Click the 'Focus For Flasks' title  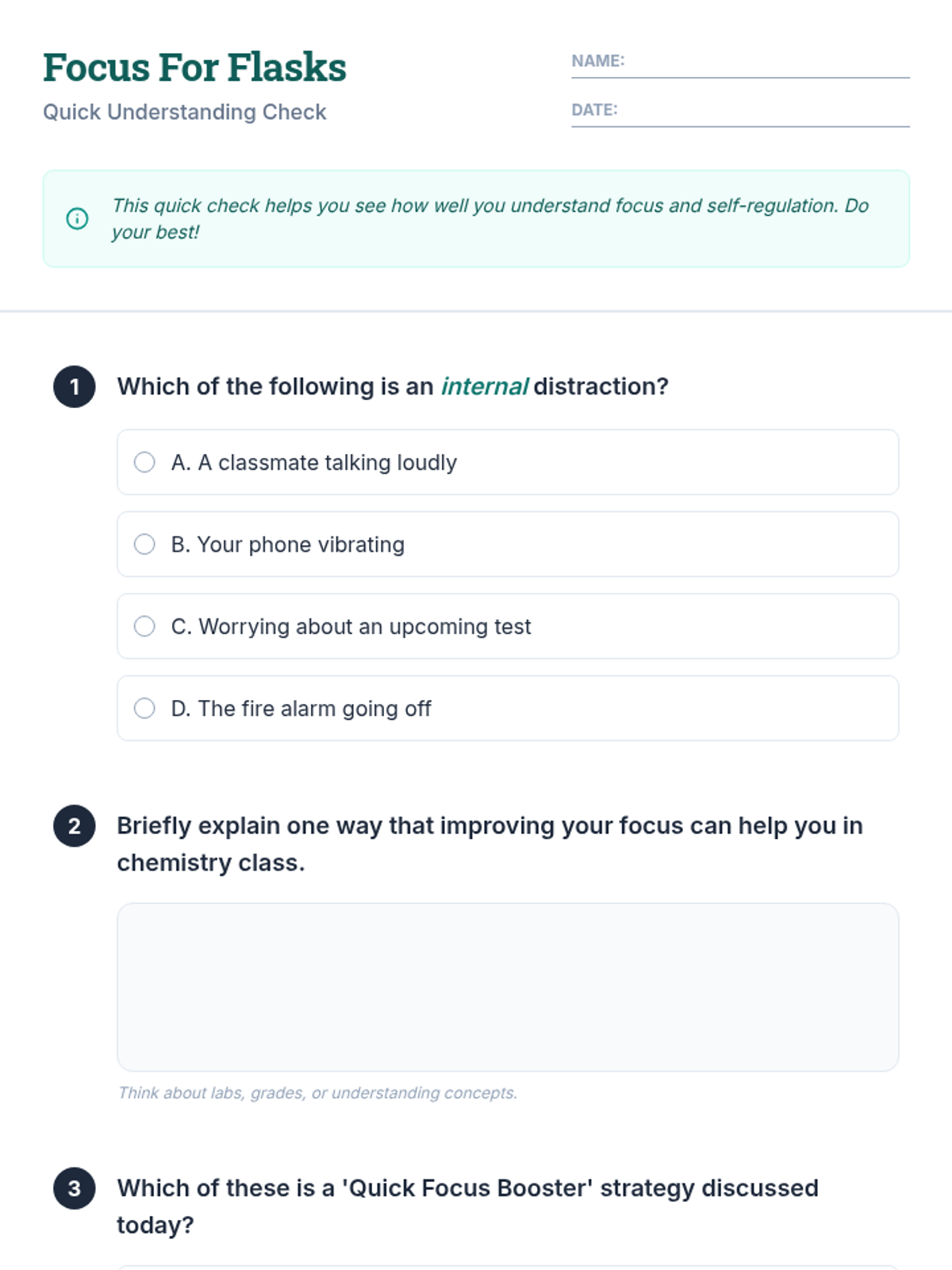(194, 67)
